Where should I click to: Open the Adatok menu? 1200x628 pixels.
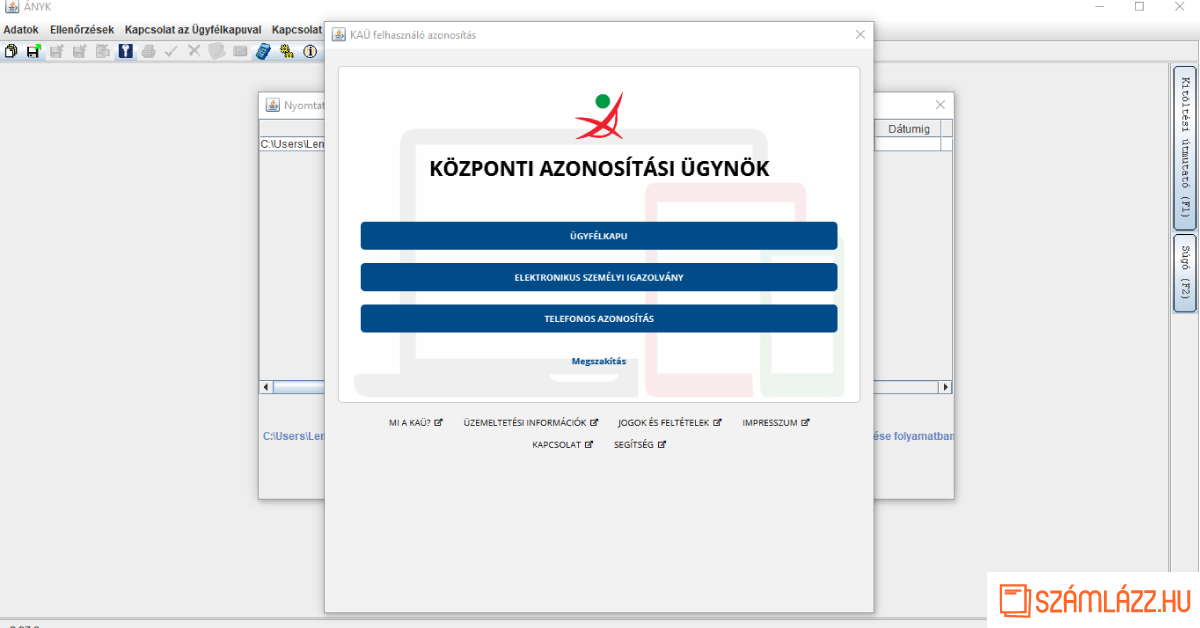coord(21,30)
